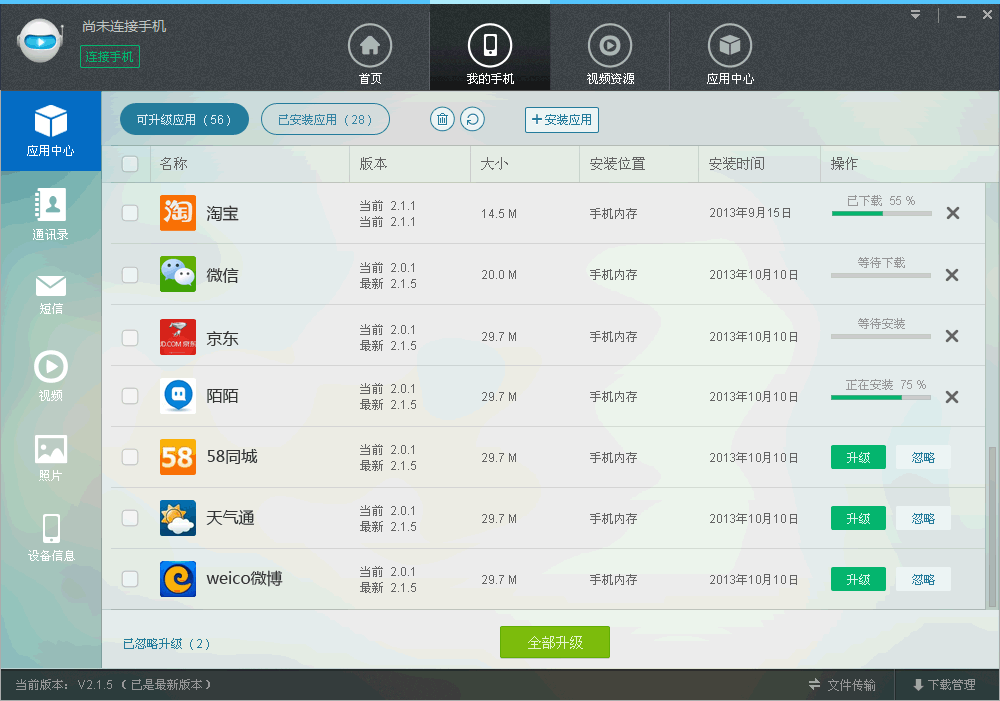This screenshot has height=701, width=1000.
Task: Click 升级 button for 天气通
Action: (x=858, y=518)
